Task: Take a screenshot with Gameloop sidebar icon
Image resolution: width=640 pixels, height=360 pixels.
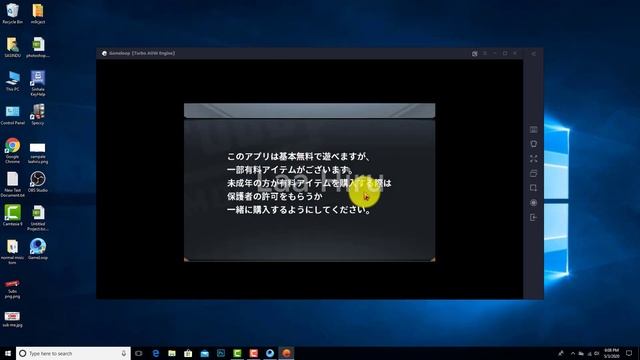Action: pos(533,188)
